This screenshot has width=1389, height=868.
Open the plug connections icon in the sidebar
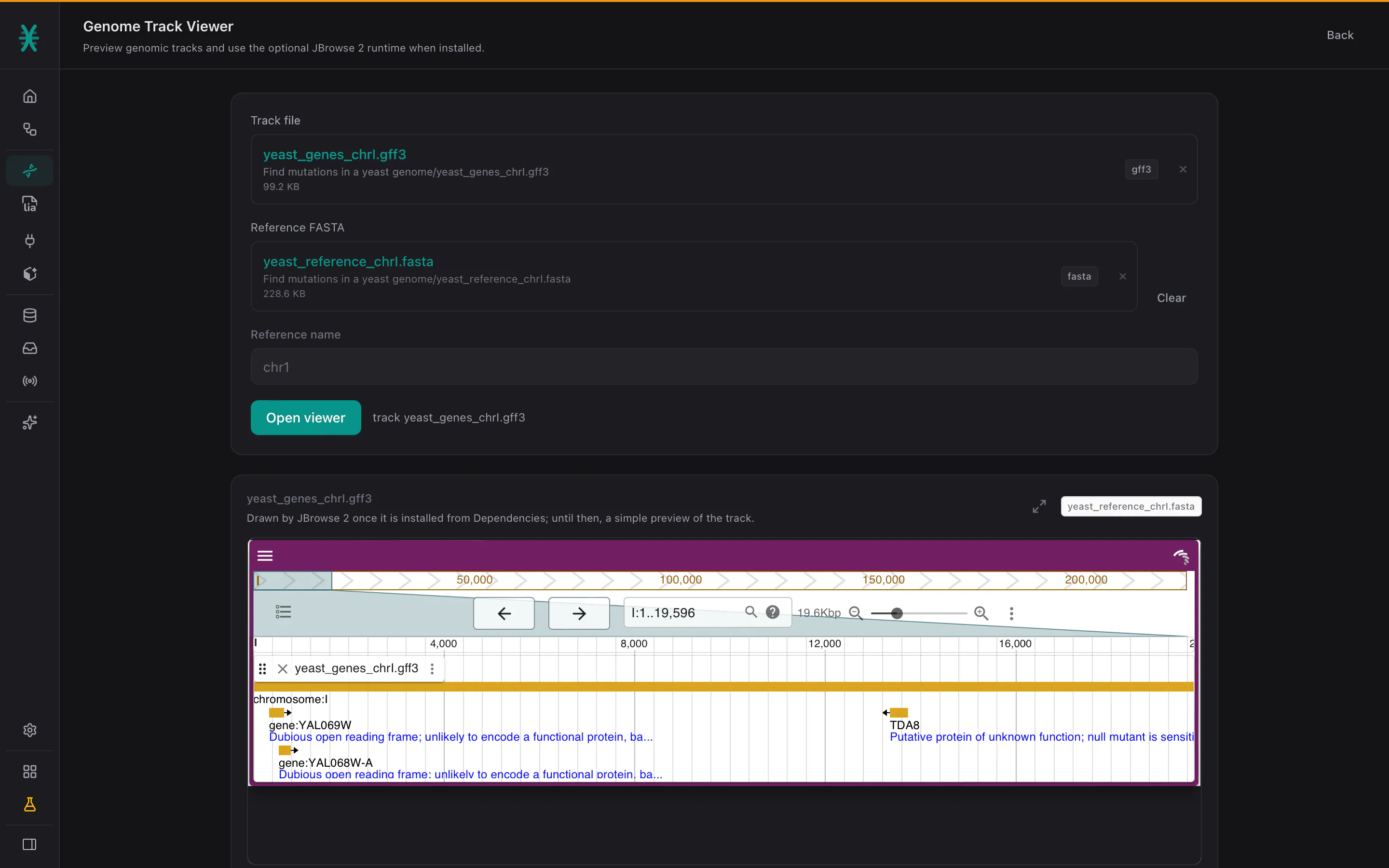pos(30,241)
